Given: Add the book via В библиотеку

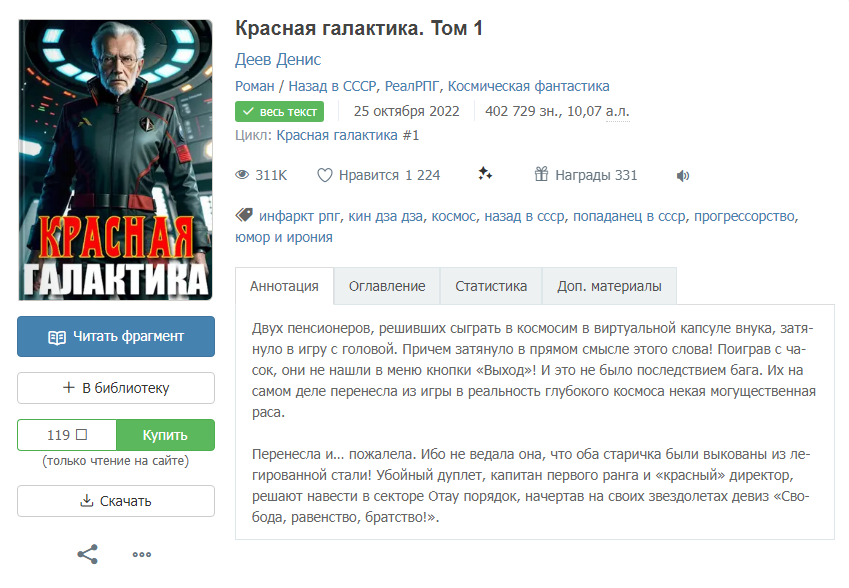Looking at the screenshot, I should pos(116,388).
